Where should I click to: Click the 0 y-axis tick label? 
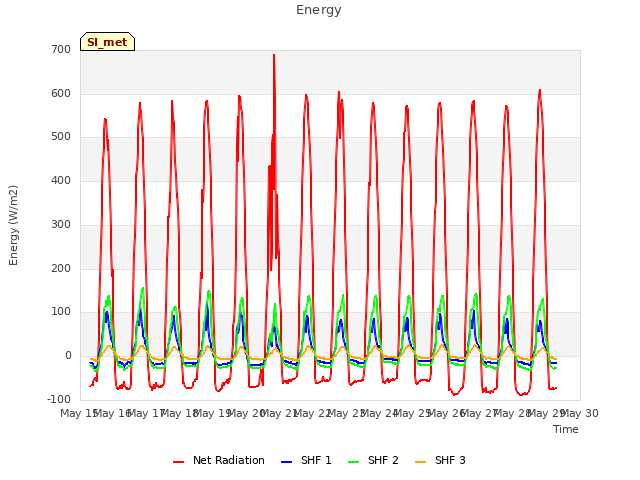[x=69, y=356]
